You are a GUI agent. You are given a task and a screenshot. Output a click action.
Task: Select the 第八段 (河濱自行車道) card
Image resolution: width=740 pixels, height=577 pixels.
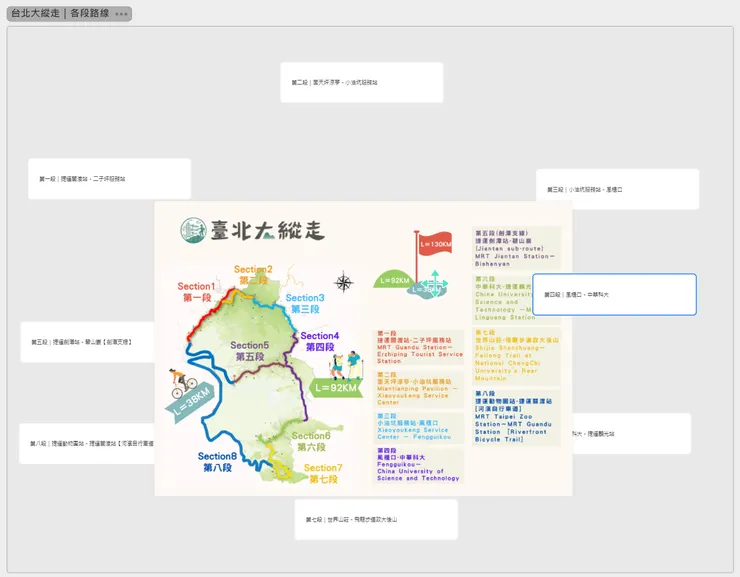(87, 443)
